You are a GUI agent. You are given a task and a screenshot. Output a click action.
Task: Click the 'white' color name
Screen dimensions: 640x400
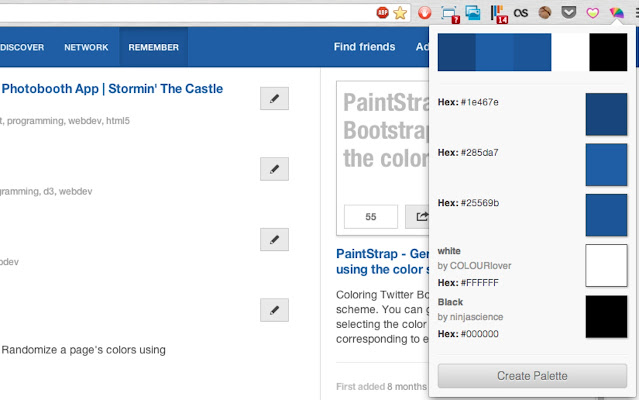tap(449, 251)
